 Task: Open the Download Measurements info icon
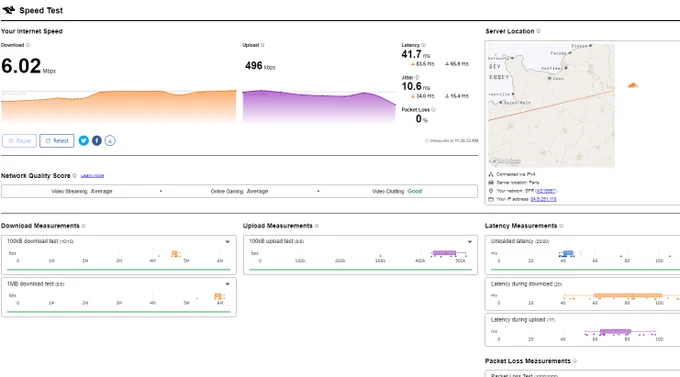pos(84,226)
